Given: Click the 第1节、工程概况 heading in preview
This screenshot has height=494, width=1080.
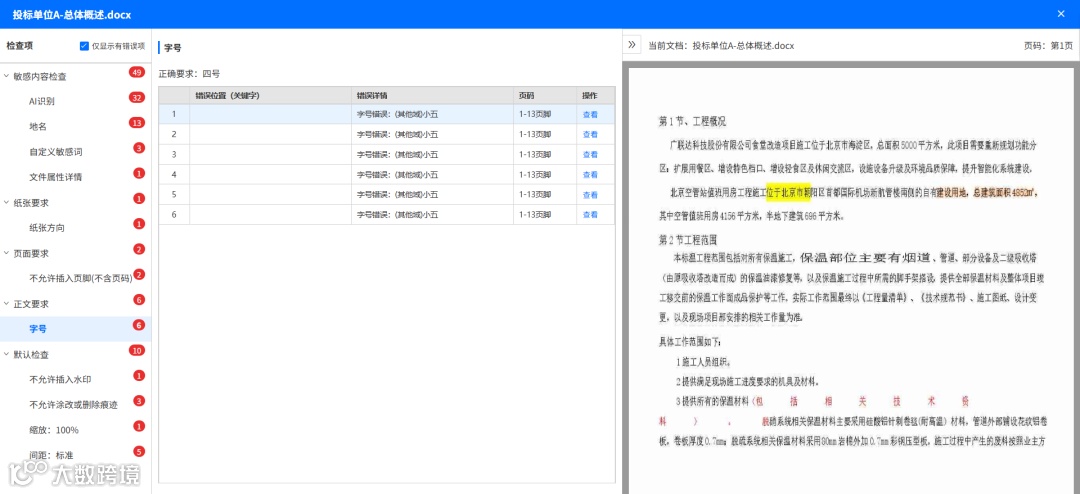Looking at the screenshot, I should point(692,122).
